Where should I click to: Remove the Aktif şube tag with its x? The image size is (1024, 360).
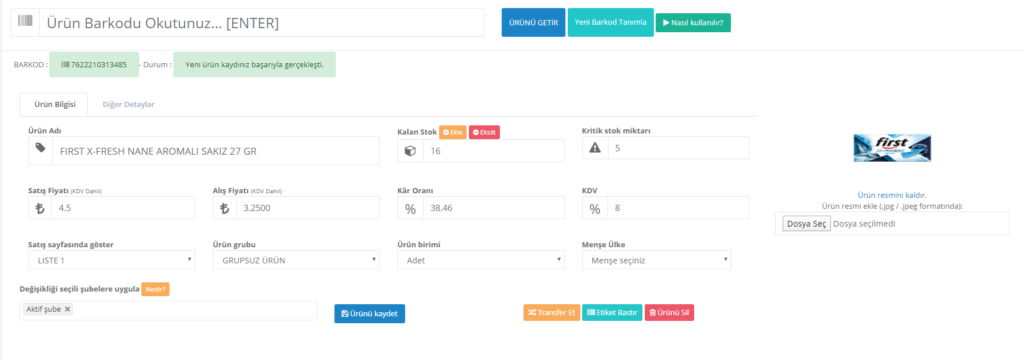point(67,309)
